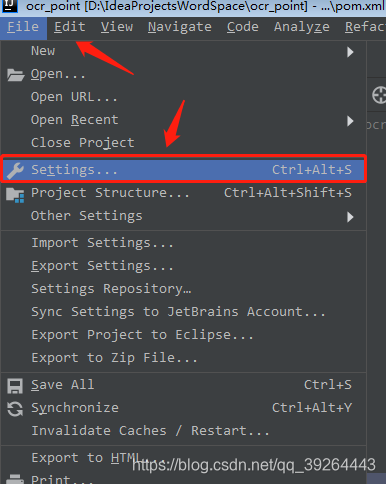
Task: Click the Print printer icon
Action: pos(15,479)
